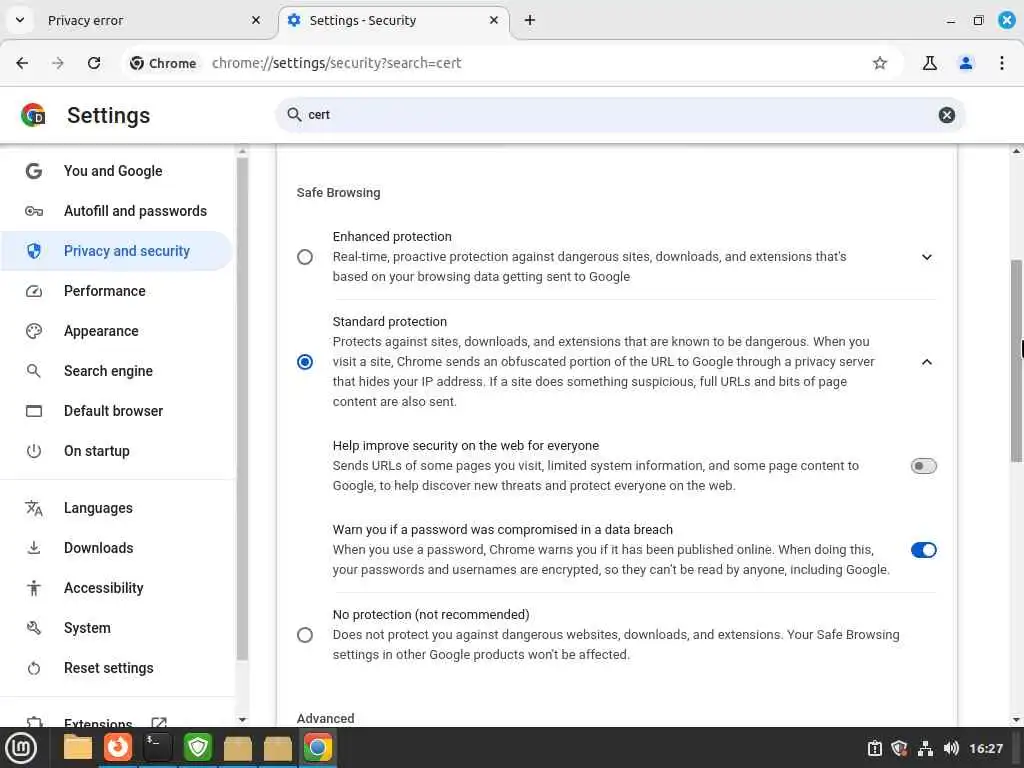Clear the settings search text
1024x768 pixels.
(946, 115)
